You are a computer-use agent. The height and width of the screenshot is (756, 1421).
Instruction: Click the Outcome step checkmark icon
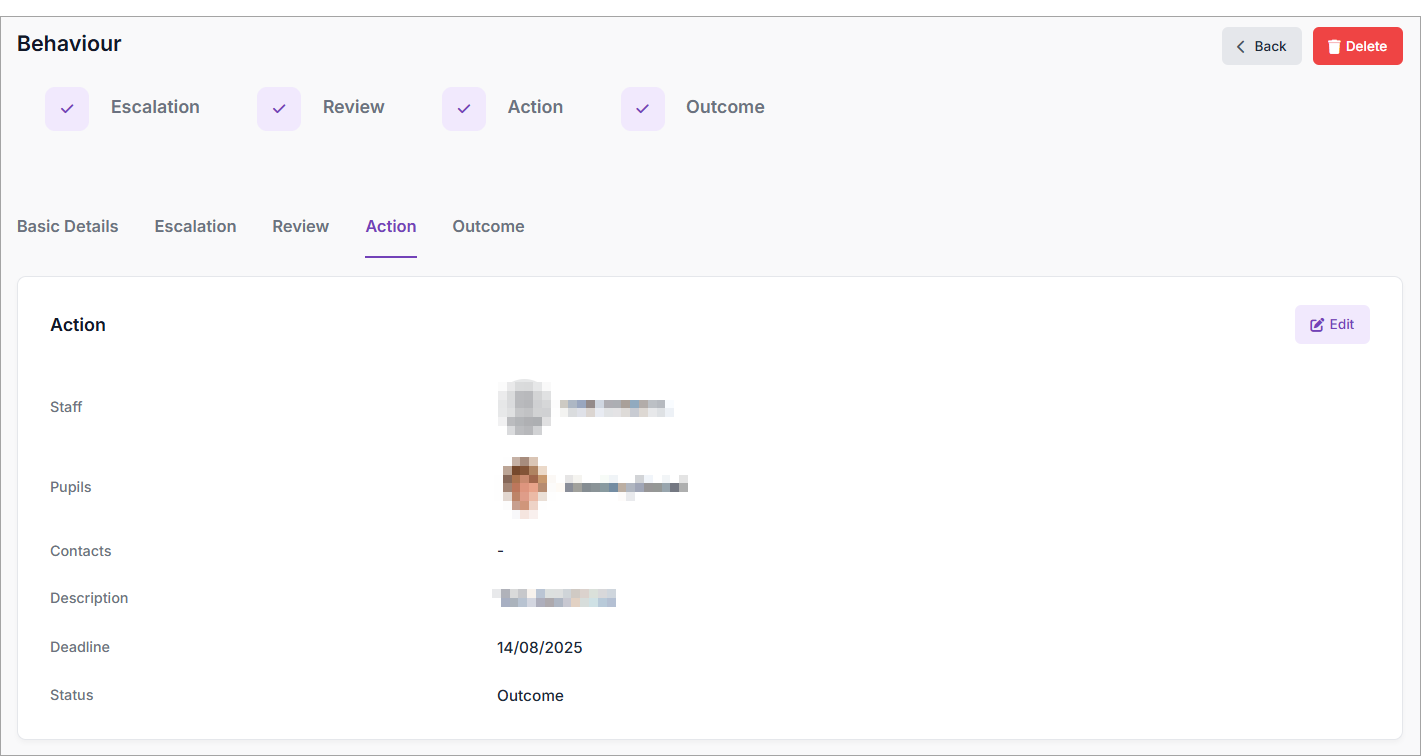click(643, 109)
